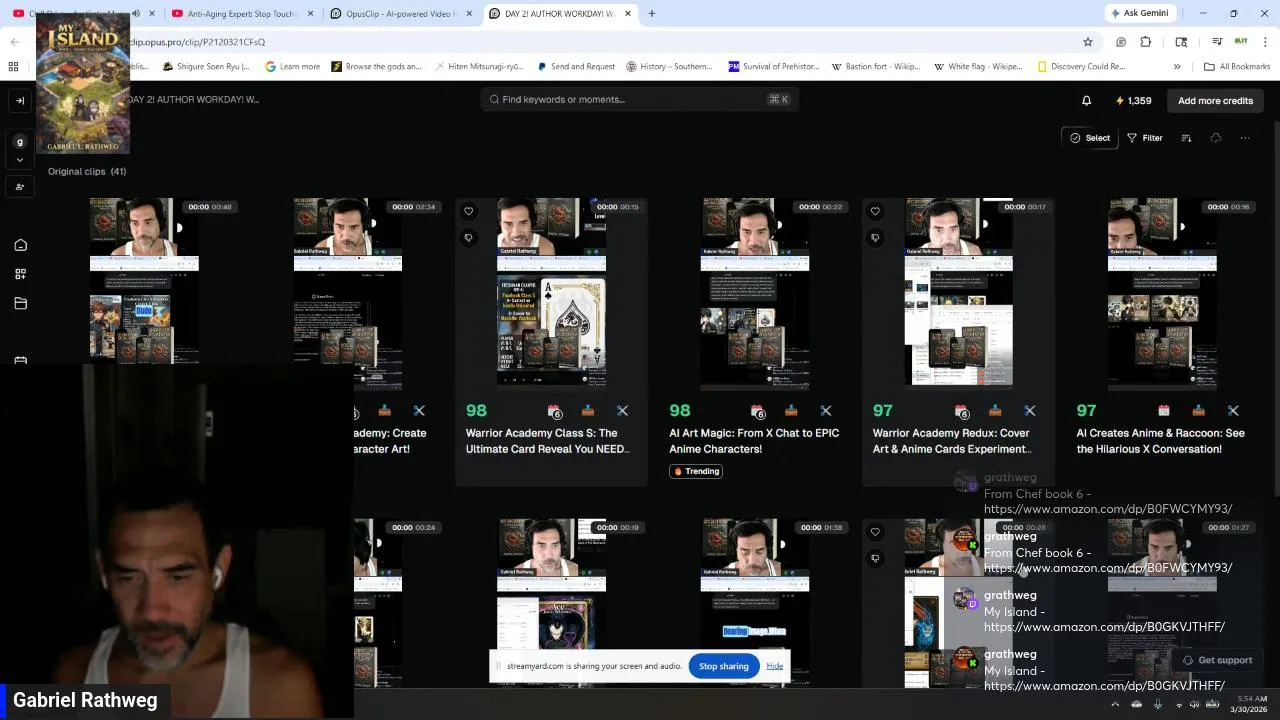This screenshot has height=720, width=1280.
Task: Open the 'Browse the gods an...' bookmark
Action: pyautogui.click(x=376, y=67)
